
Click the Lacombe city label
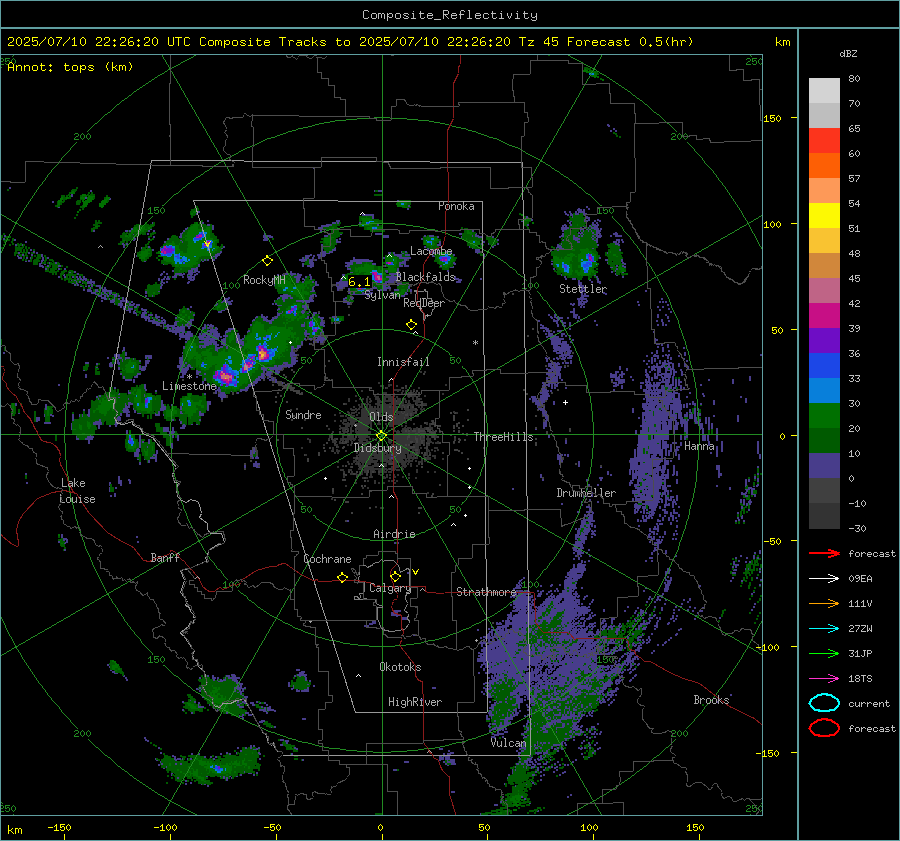(431, 251)
